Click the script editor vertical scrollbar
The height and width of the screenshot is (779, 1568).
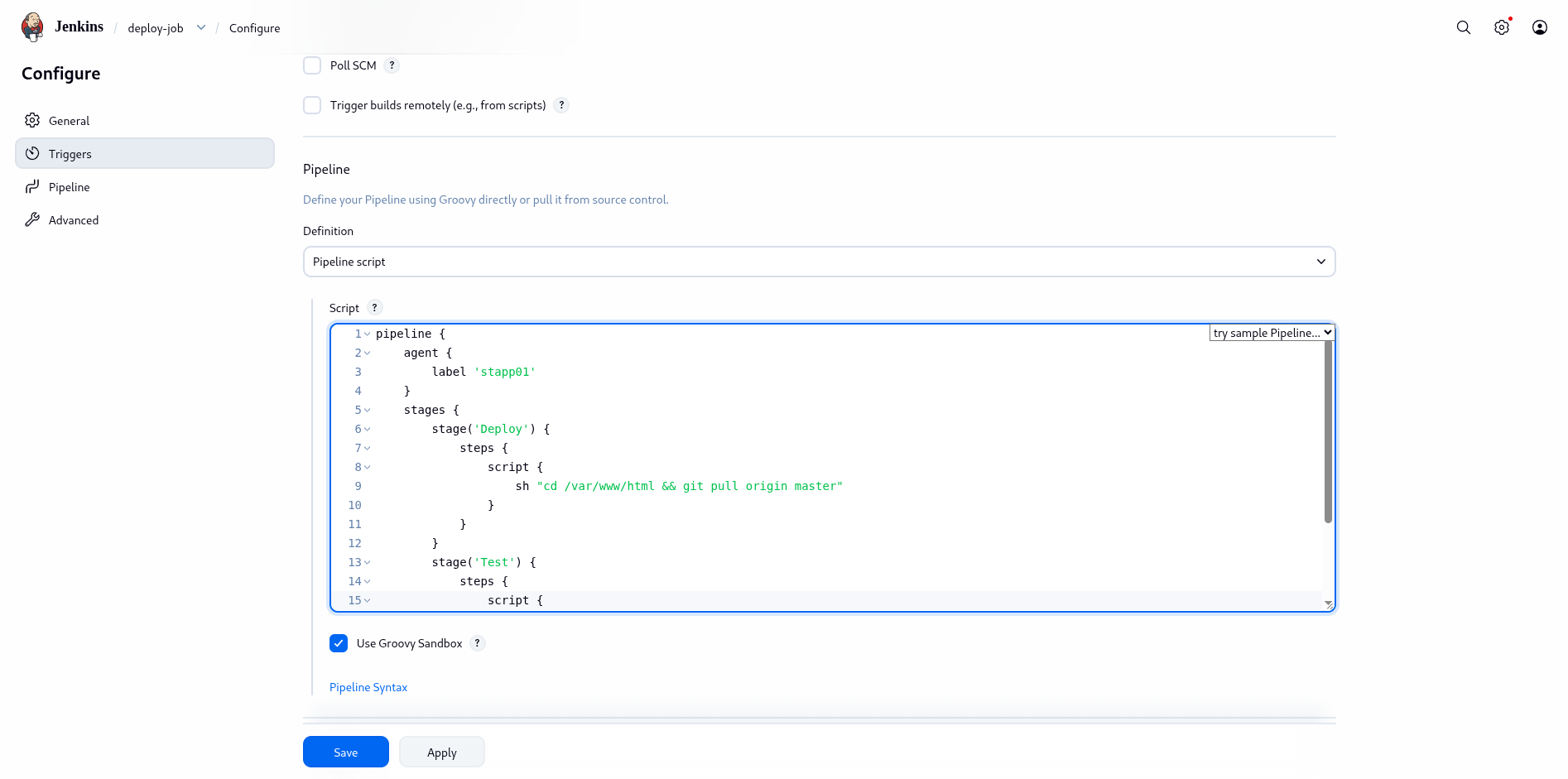point(1328,430)
